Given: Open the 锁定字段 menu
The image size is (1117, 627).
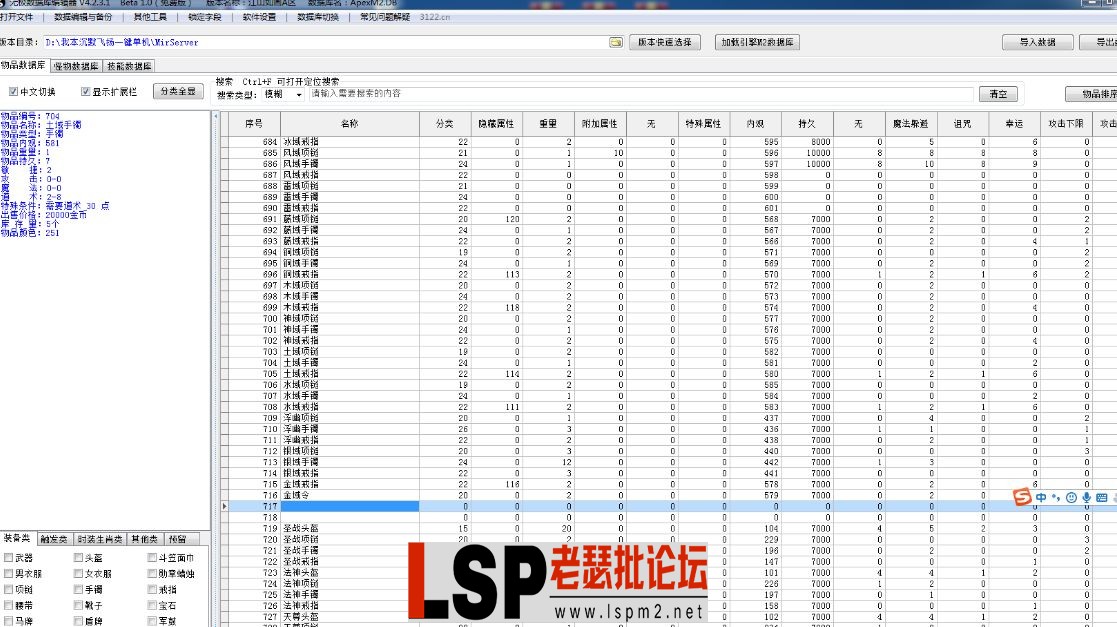Looking at the screenshot, I should point(204,16).
